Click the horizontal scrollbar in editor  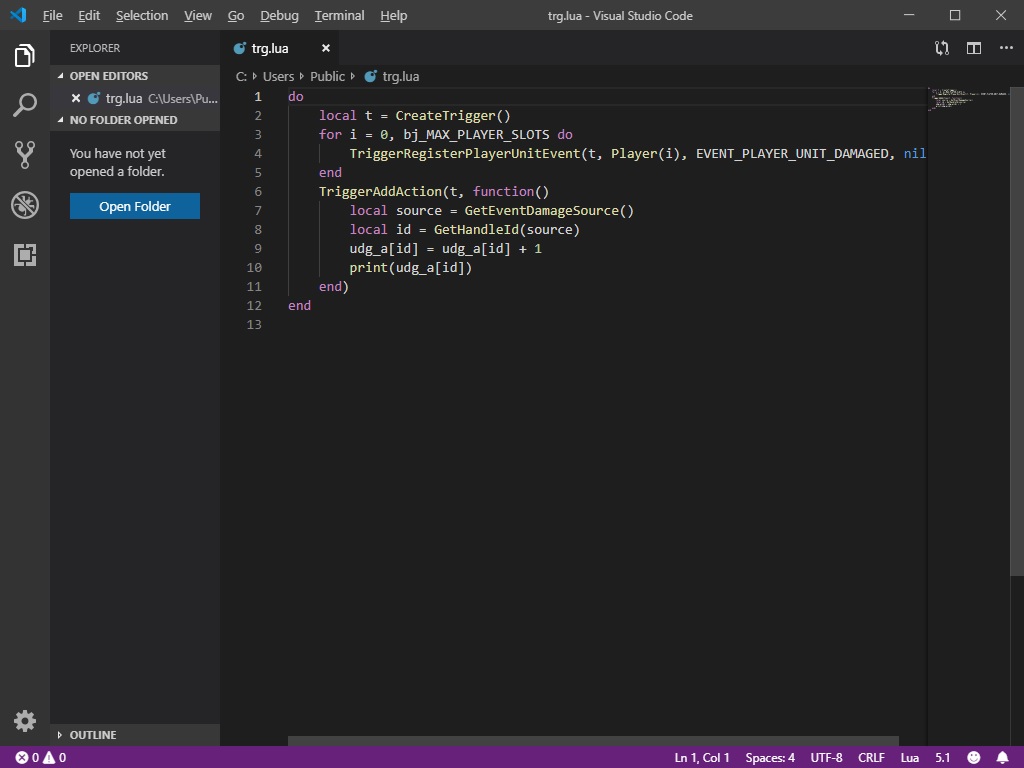click(x=592, y=741)
